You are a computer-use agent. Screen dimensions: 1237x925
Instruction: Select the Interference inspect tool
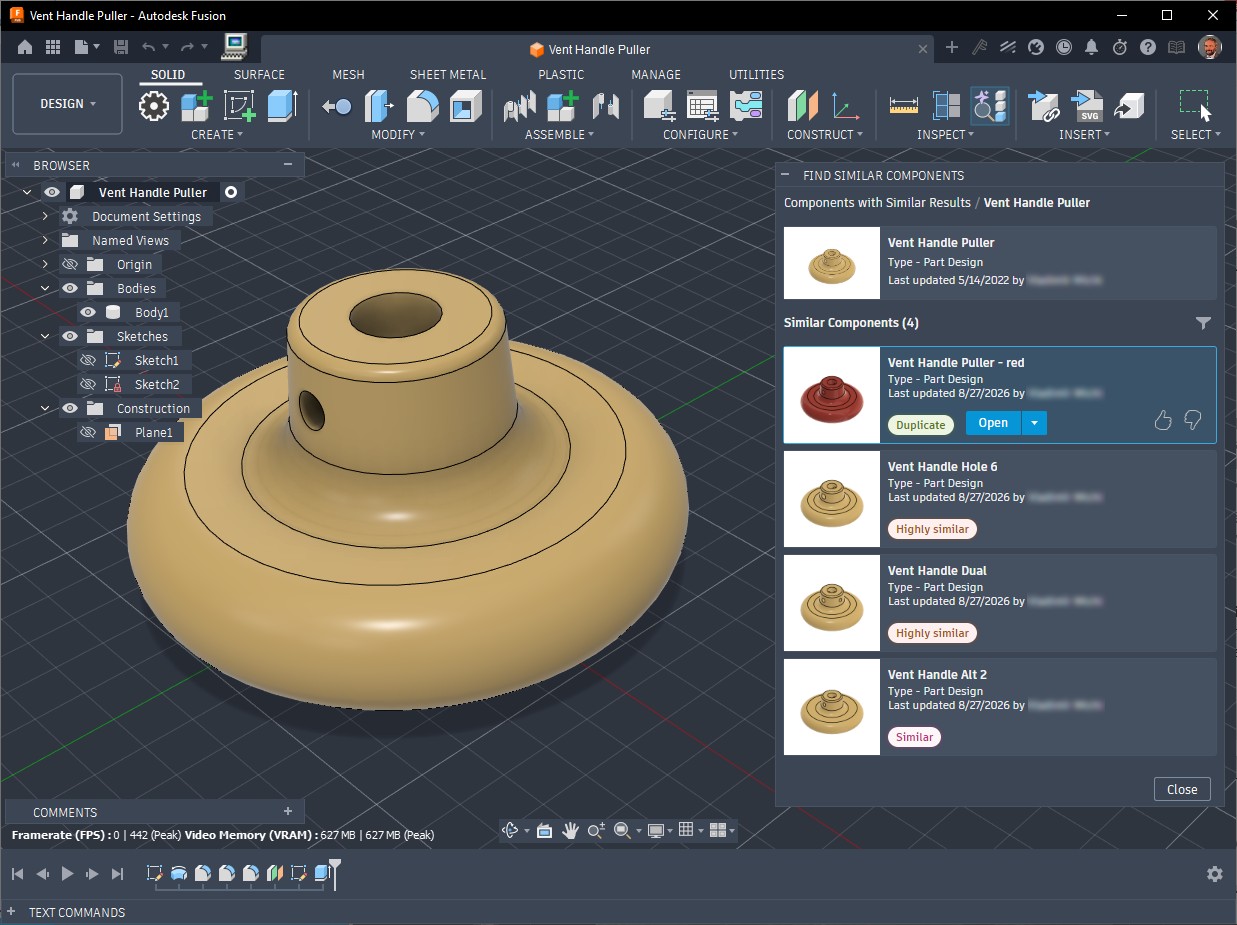[x=946, y=105]
